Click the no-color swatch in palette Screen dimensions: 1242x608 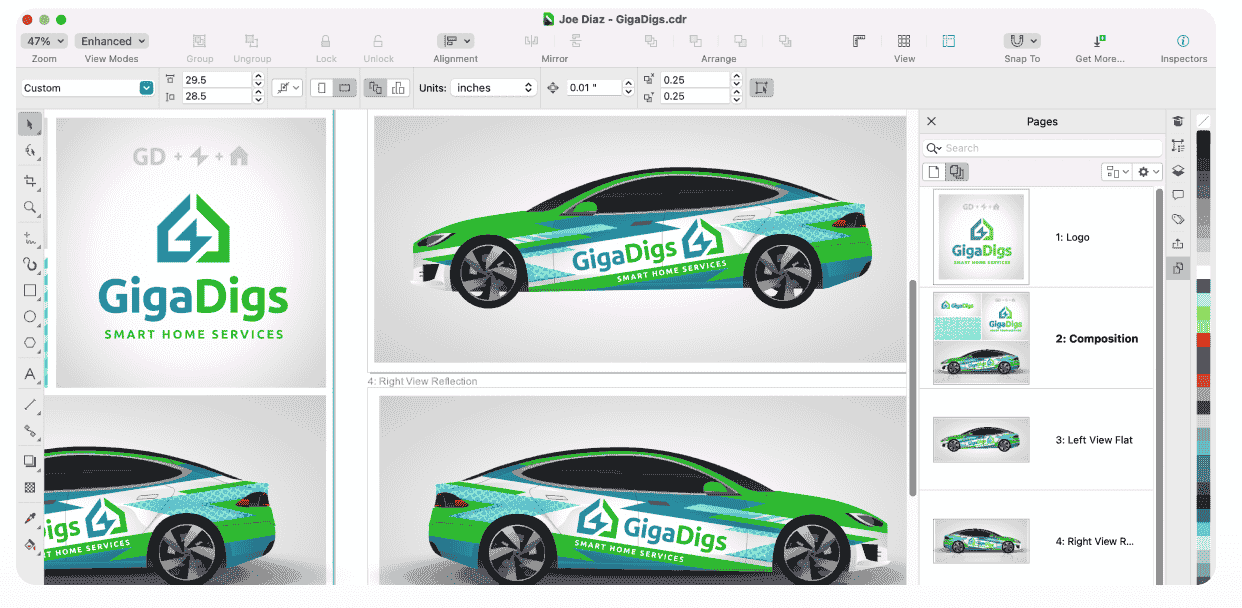coord(1203,121)
